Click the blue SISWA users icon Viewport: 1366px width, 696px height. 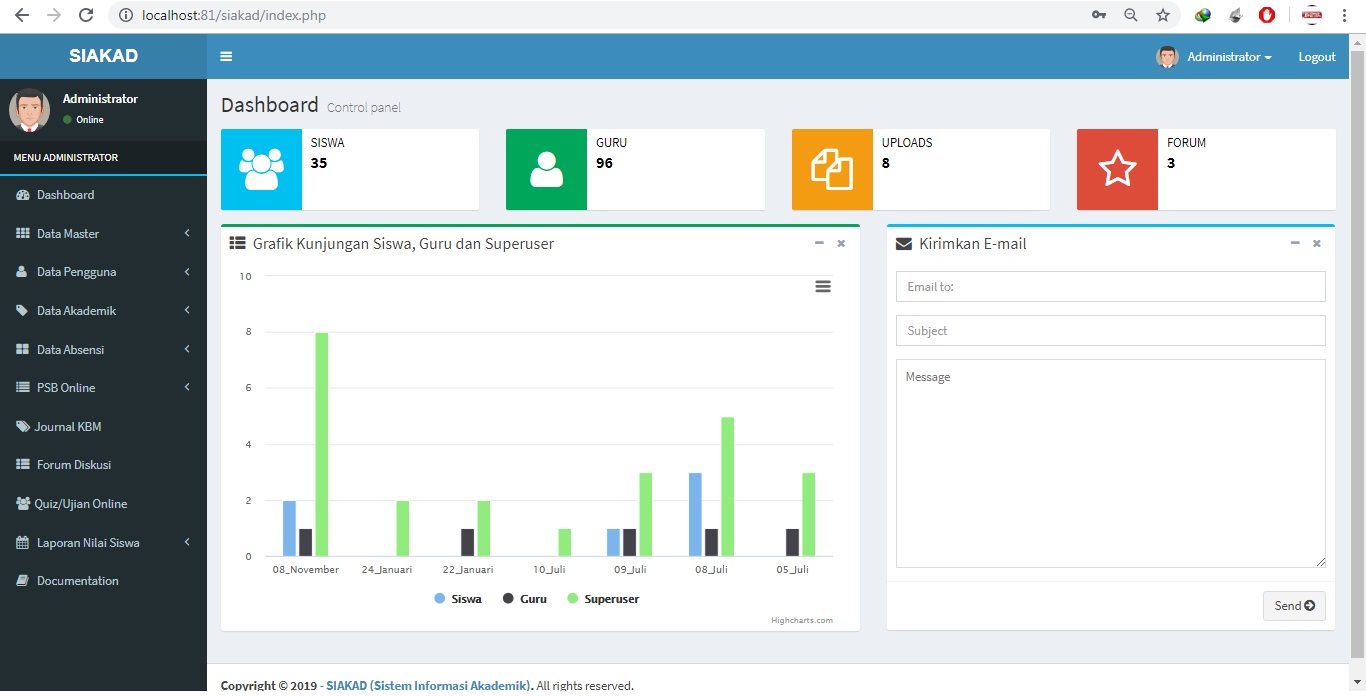click(261, 169)
